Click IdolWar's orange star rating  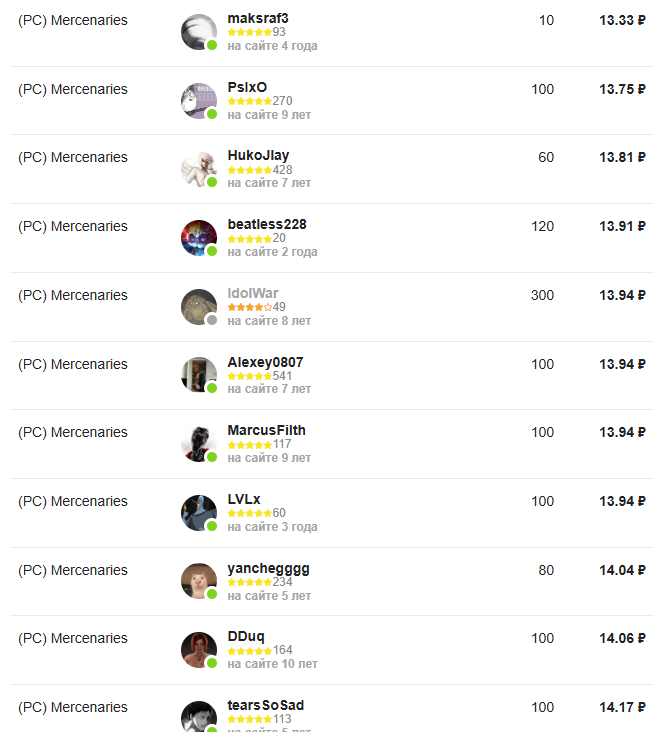coord(249,307)
